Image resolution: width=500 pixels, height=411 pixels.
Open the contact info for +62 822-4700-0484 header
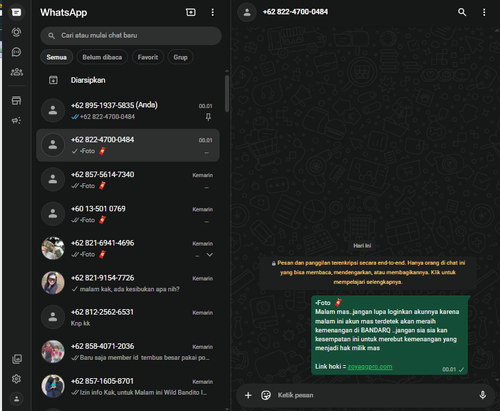[x=295, y=12]
